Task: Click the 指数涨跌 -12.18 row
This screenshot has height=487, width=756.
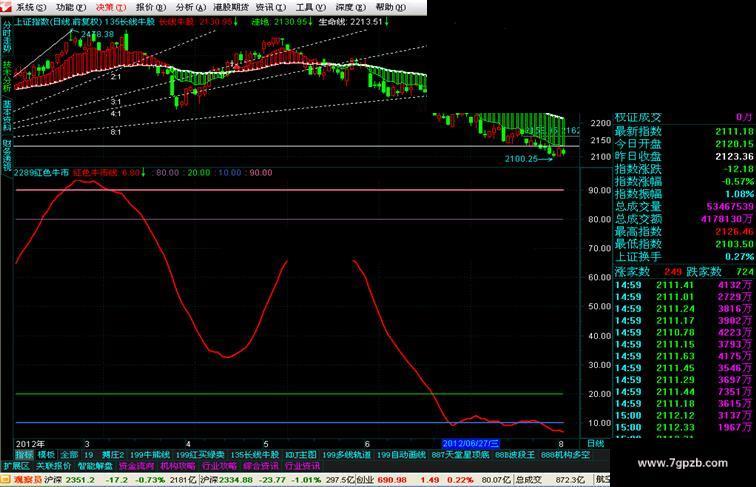Action: click(684, 169)
